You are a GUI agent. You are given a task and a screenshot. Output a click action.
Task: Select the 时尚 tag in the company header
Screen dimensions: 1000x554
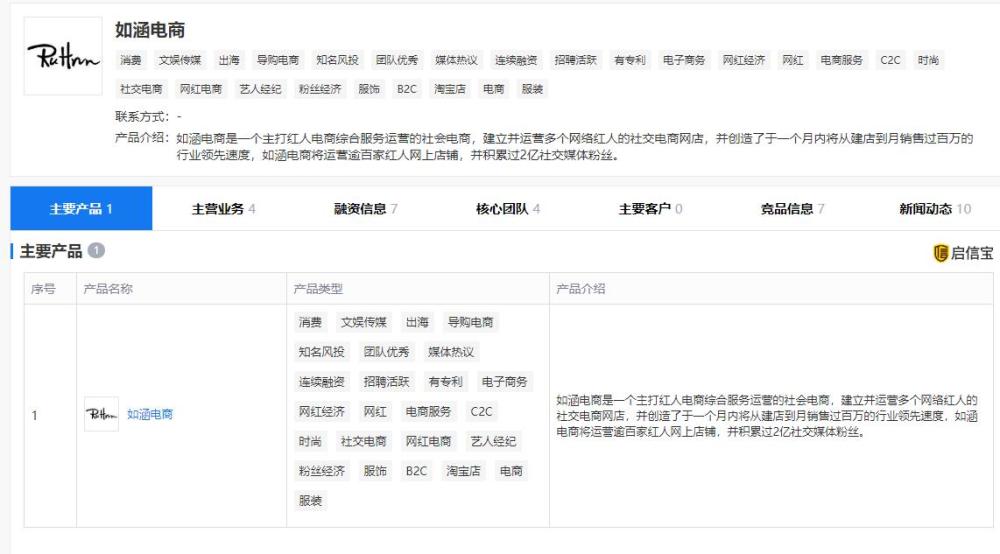[x=928, y=60]
